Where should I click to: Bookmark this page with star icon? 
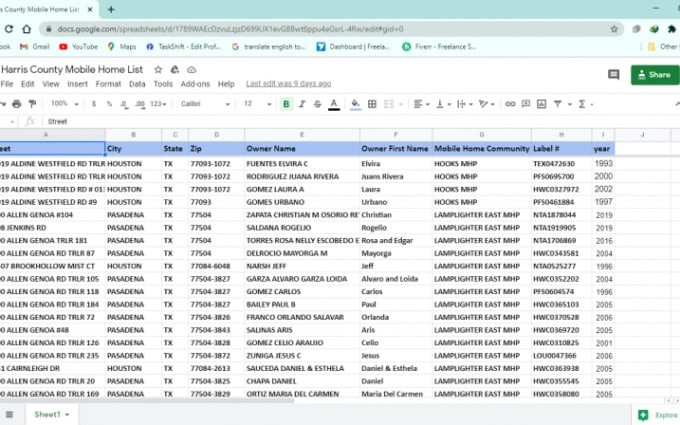click(x=614, y=29)
